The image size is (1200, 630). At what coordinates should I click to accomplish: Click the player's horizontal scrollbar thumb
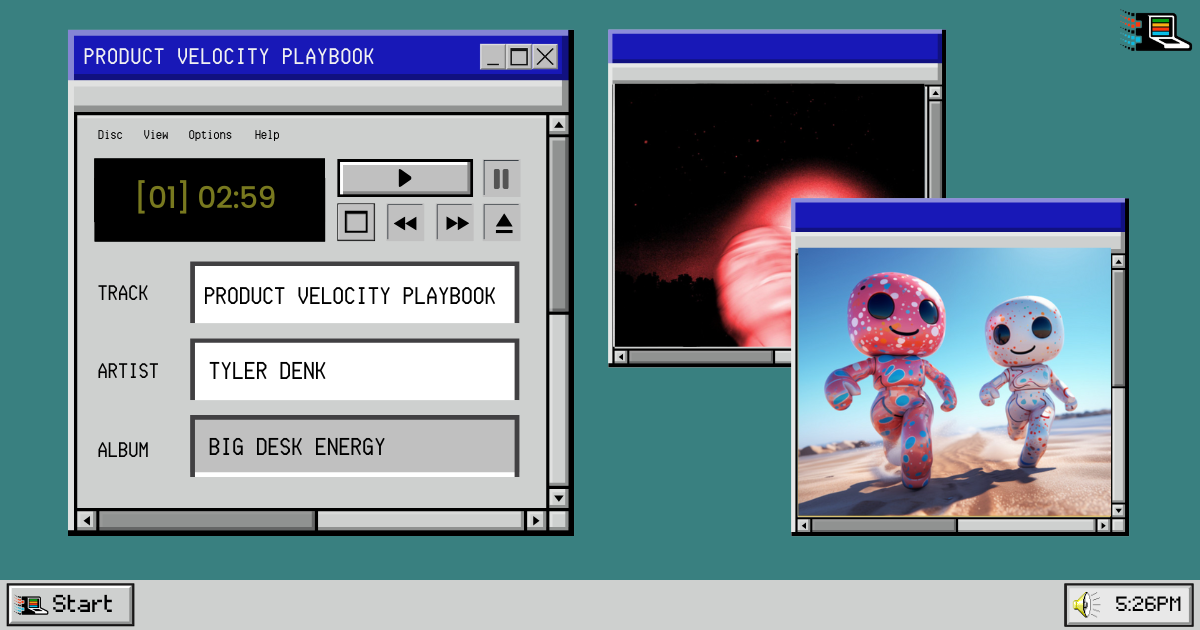pos(207,520)
